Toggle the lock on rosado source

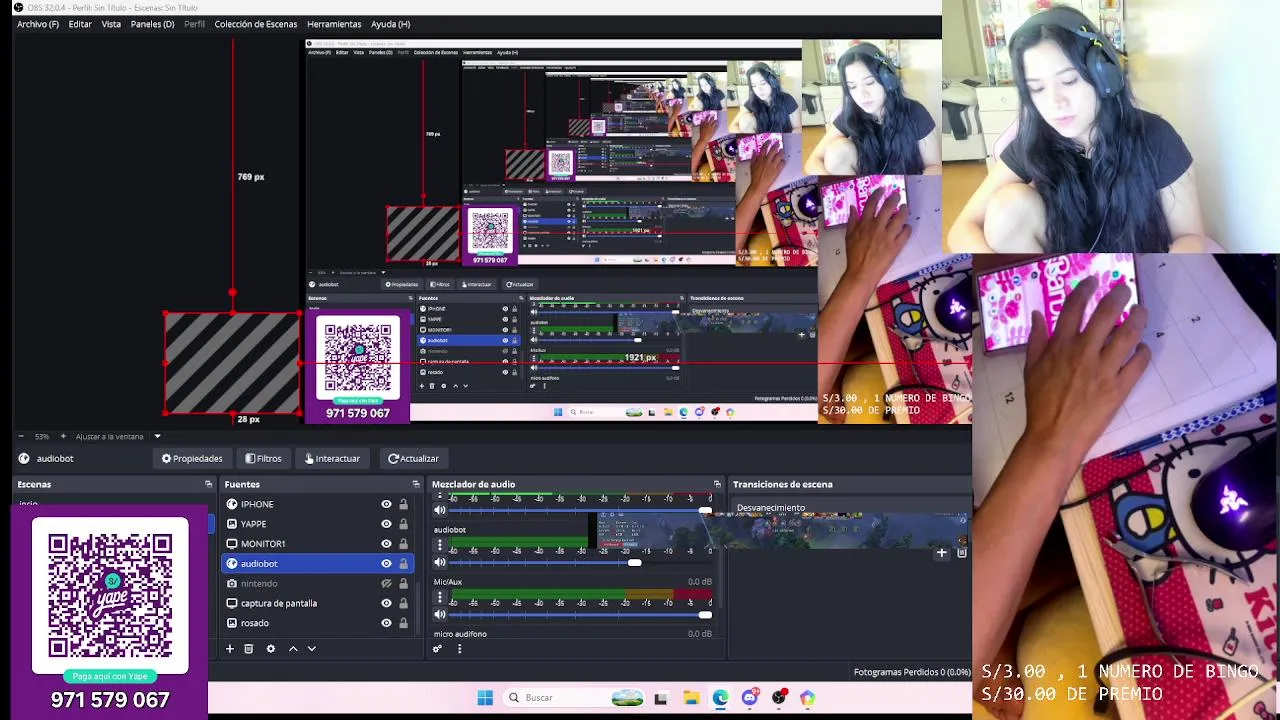point(403,623)
